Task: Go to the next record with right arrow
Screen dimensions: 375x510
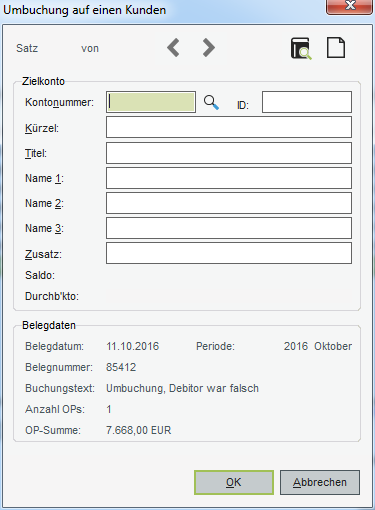Action: coord(209,48)
